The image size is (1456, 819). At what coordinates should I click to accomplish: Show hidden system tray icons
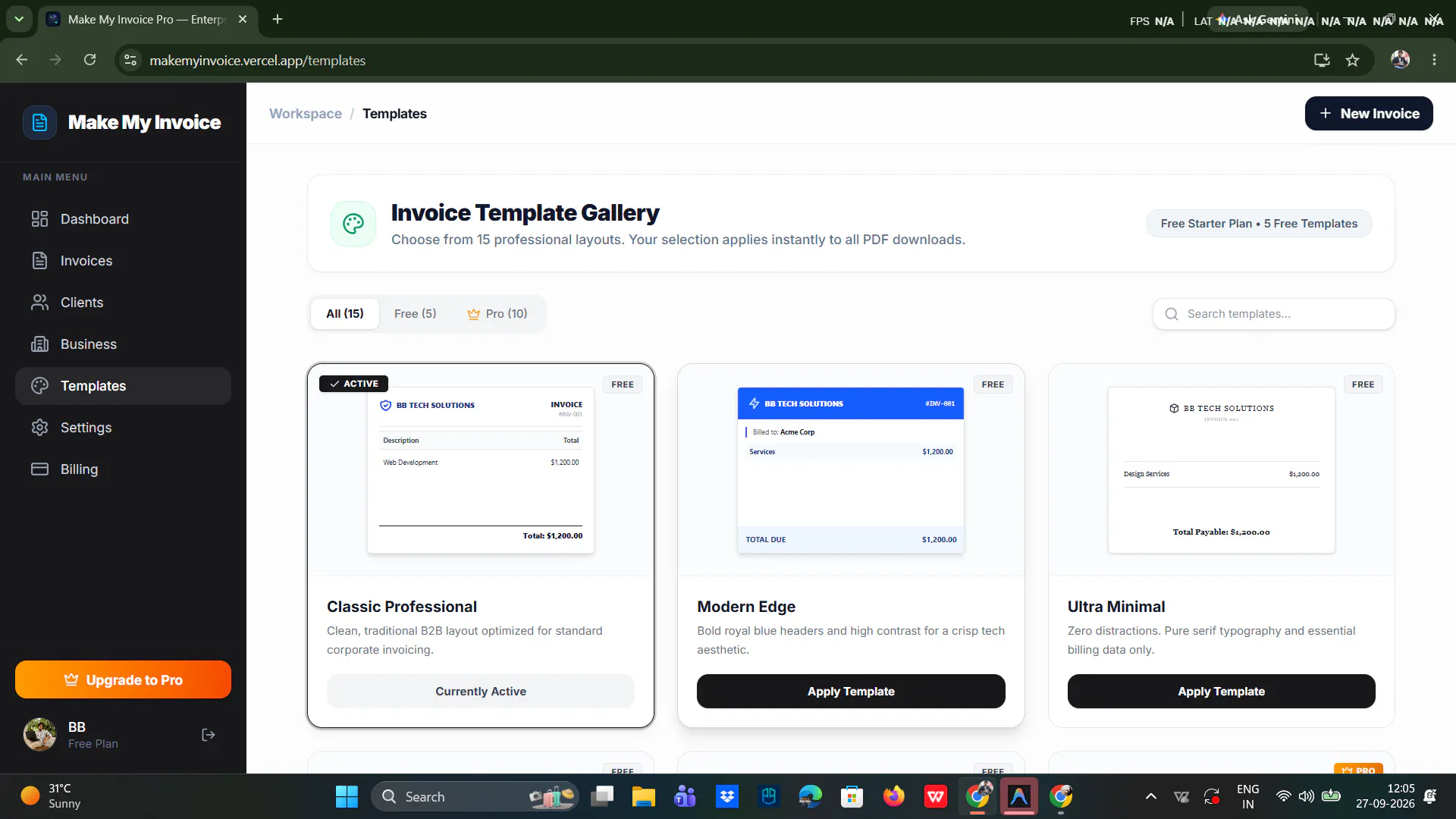(x=1150, y=796)
